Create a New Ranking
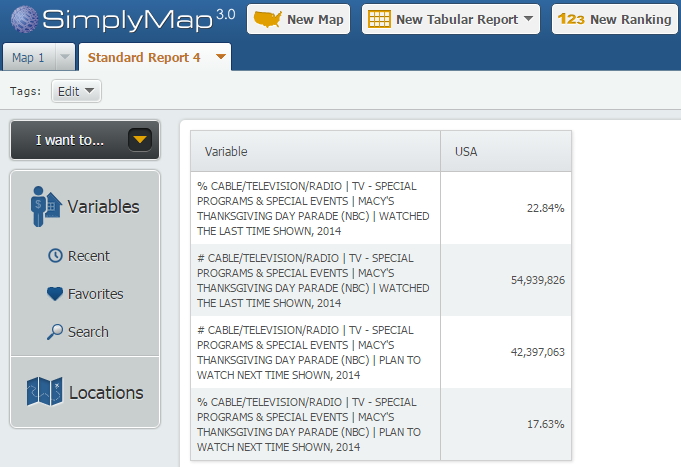681x467 pixels. point(615,19)
